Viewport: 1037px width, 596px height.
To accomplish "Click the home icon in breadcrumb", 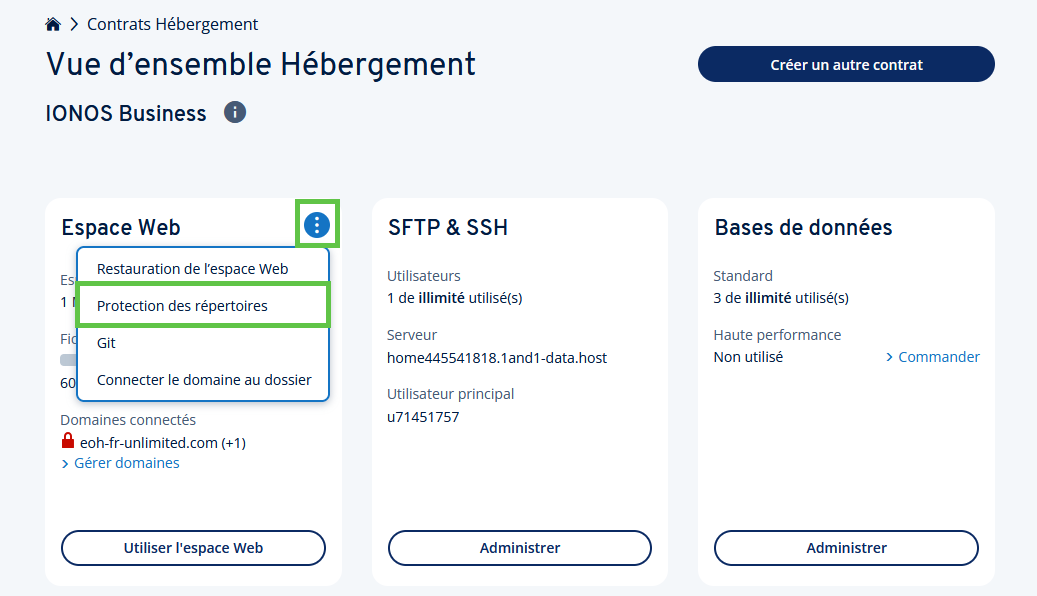I will (54, 24).
